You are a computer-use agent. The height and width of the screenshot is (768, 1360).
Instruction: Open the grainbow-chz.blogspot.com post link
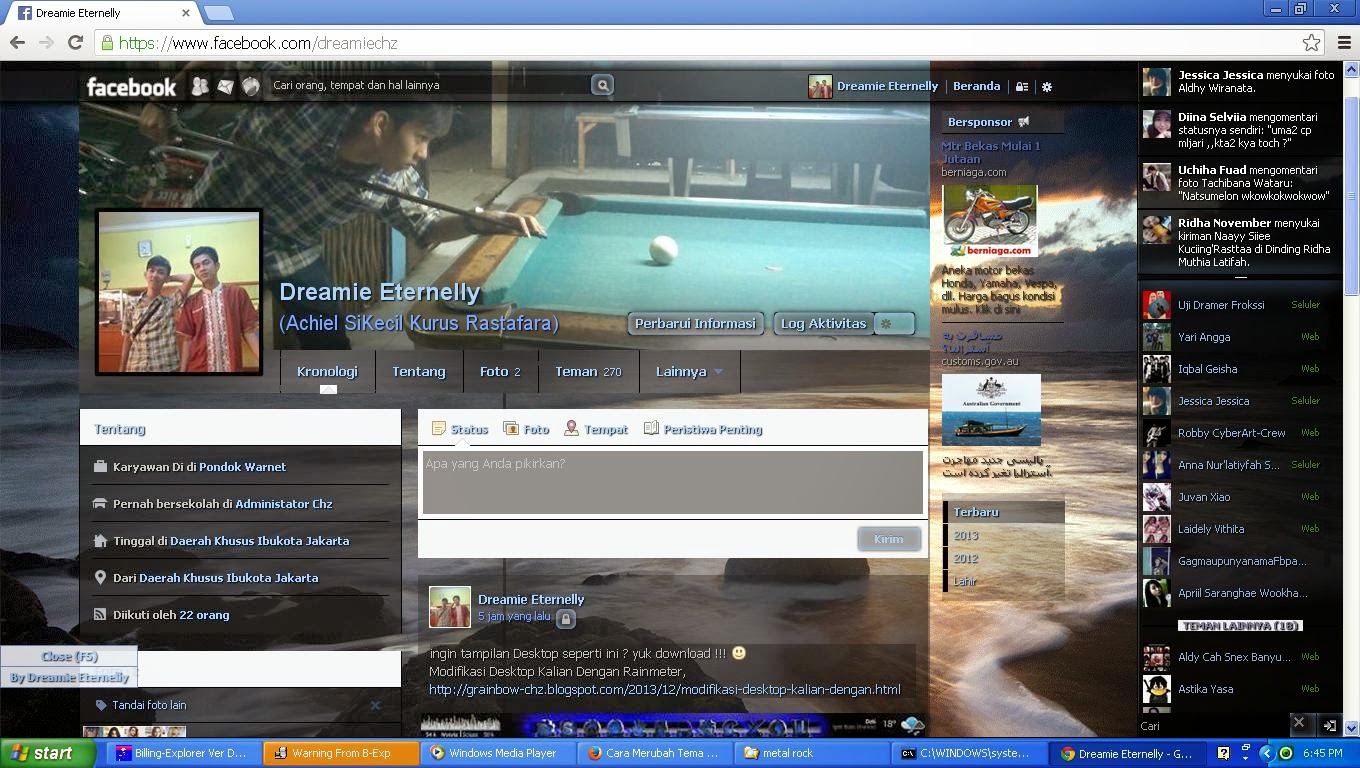[665, 689]
